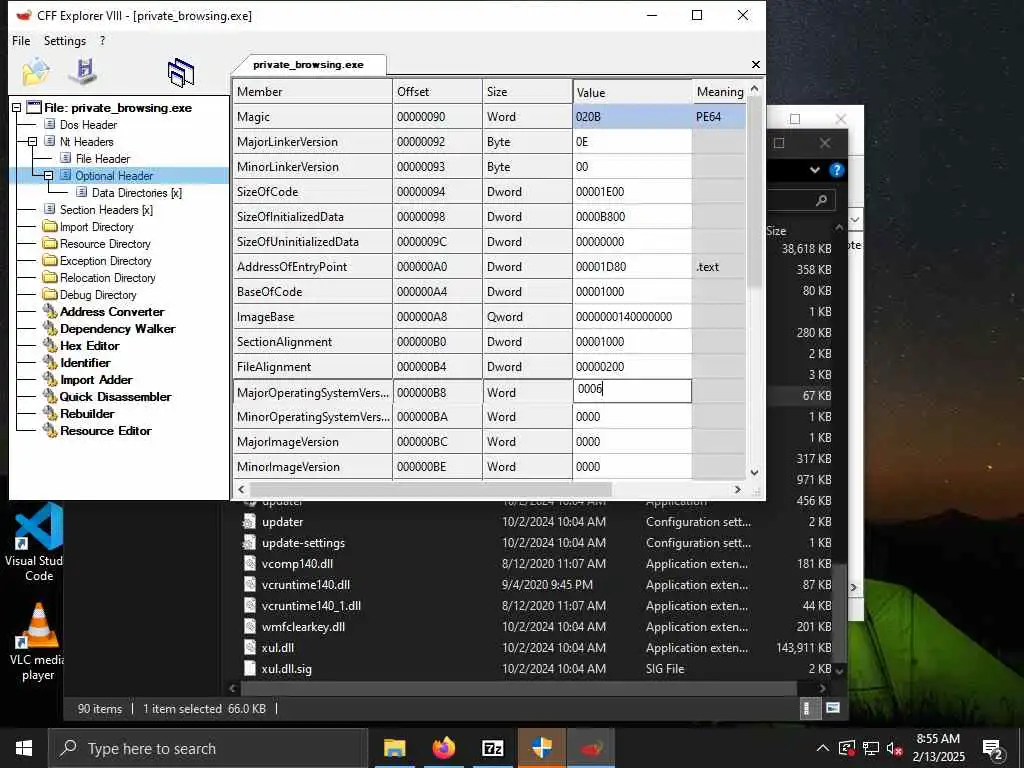Click the AddressOfEntryPoint value 00001D80

tap(632, 266)
